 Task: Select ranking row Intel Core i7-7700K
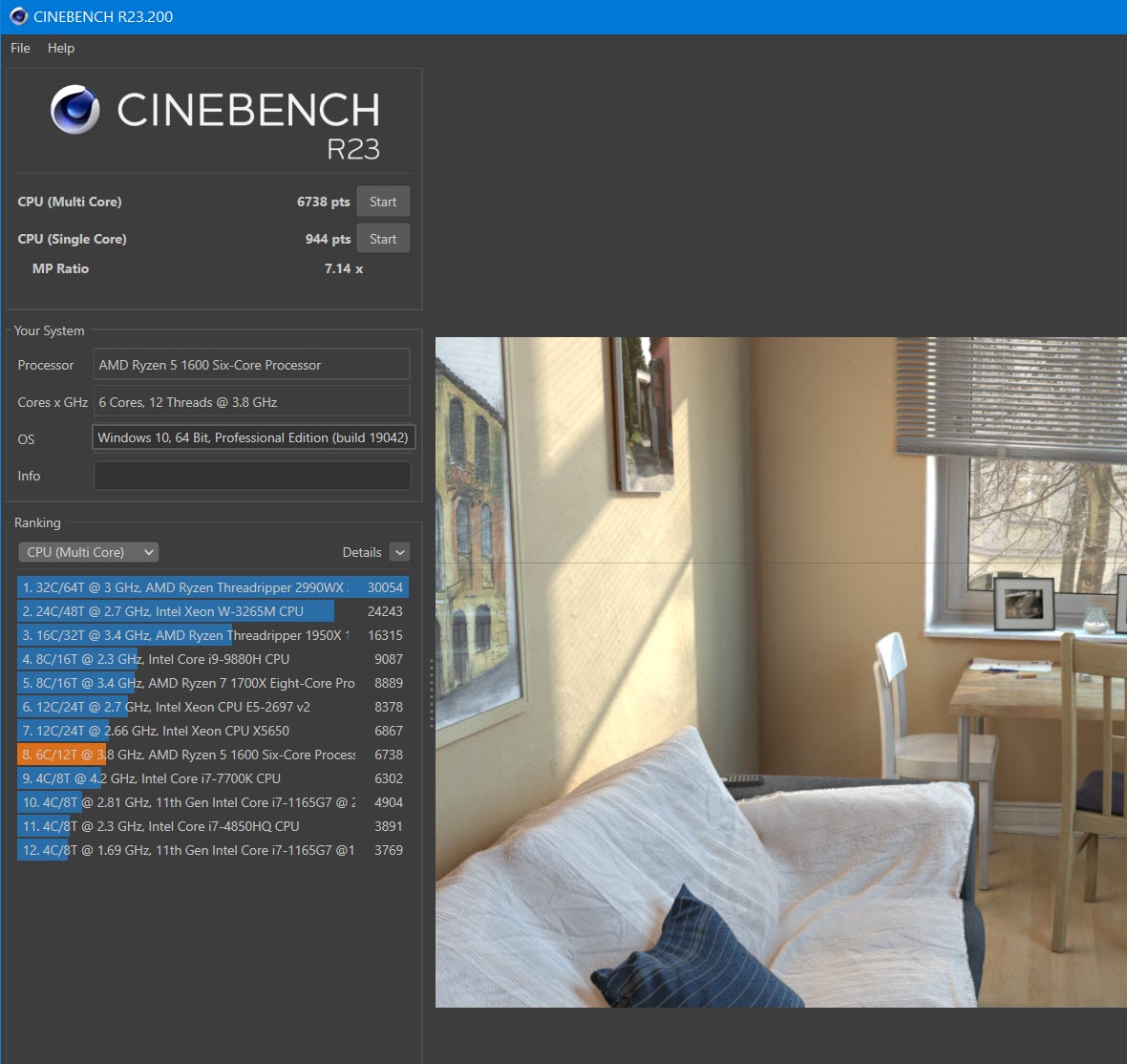click(213, 777)
